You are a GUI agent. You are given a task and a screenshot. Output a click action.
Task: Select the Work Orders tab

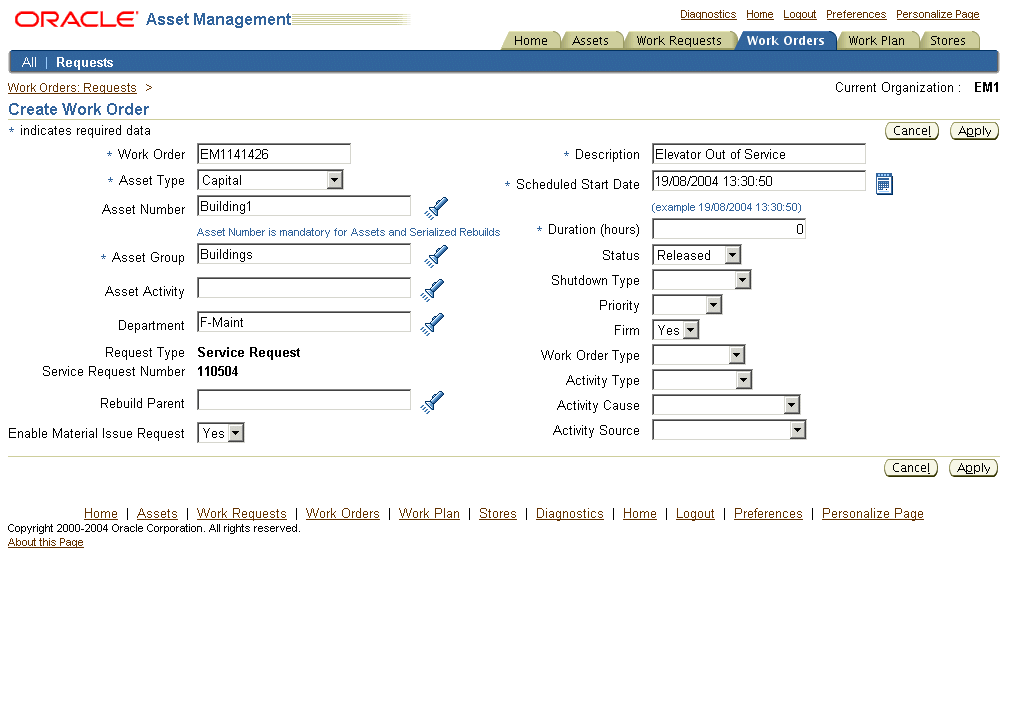(786, 41)
